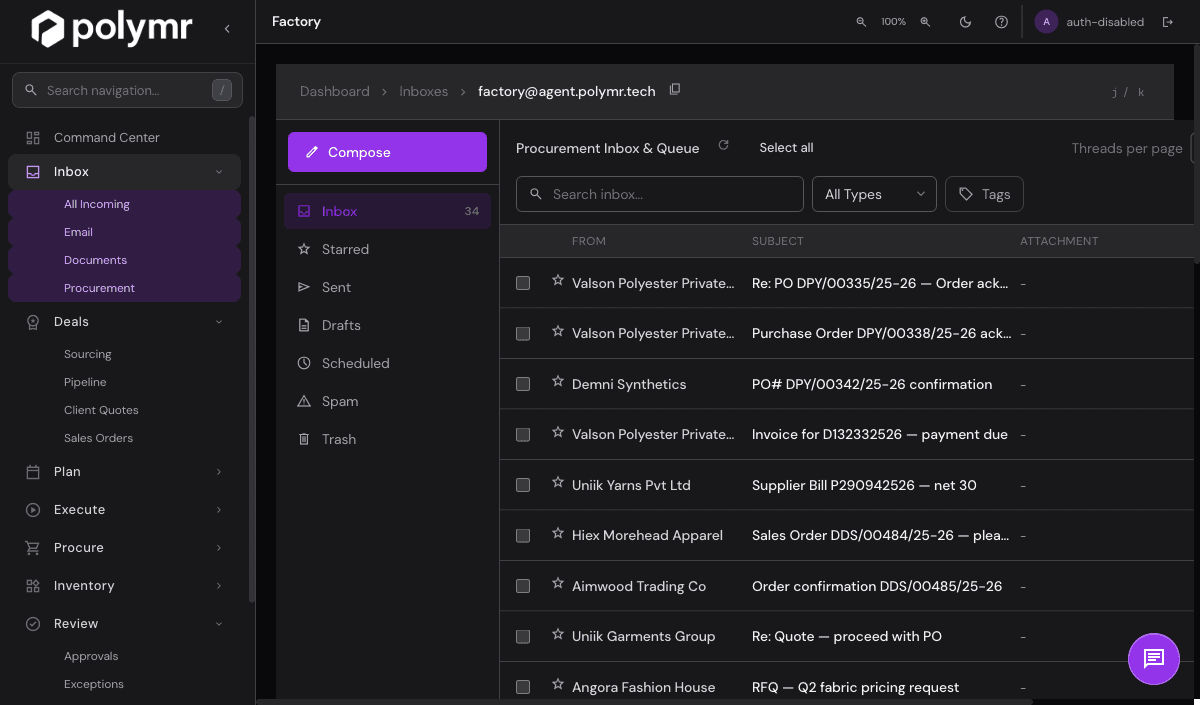Star the Re: PO DPY/00335/25-26 thread
This screenshot has height=705, width=1200.
[x=558, y=281]
